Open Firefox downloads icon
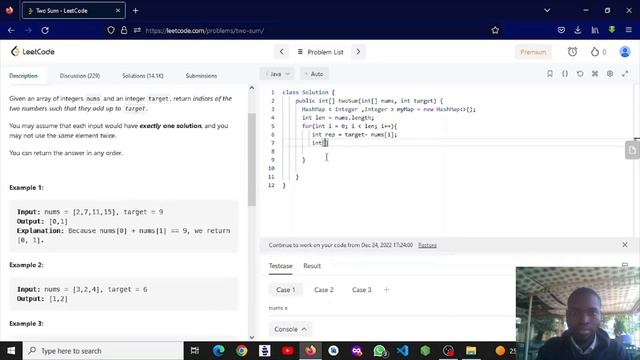 (578, 30)
